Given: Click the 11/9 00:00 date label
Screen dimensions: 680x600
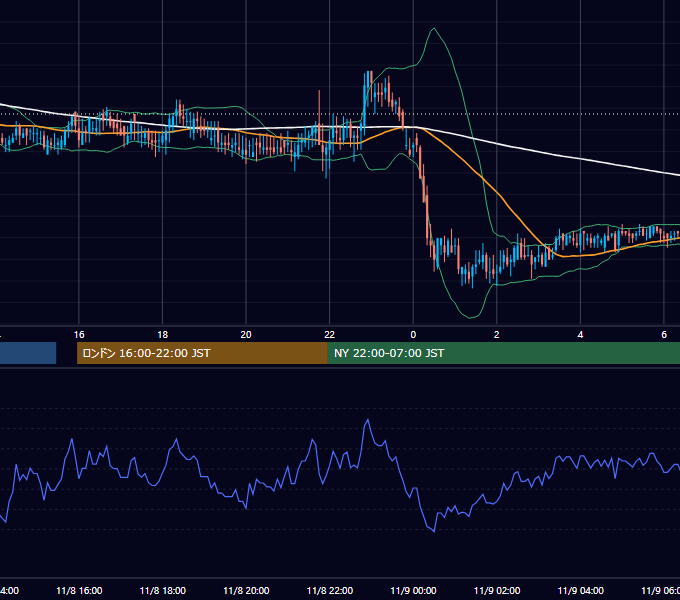Looking at the screenshot, I should (x=413, y=590).
